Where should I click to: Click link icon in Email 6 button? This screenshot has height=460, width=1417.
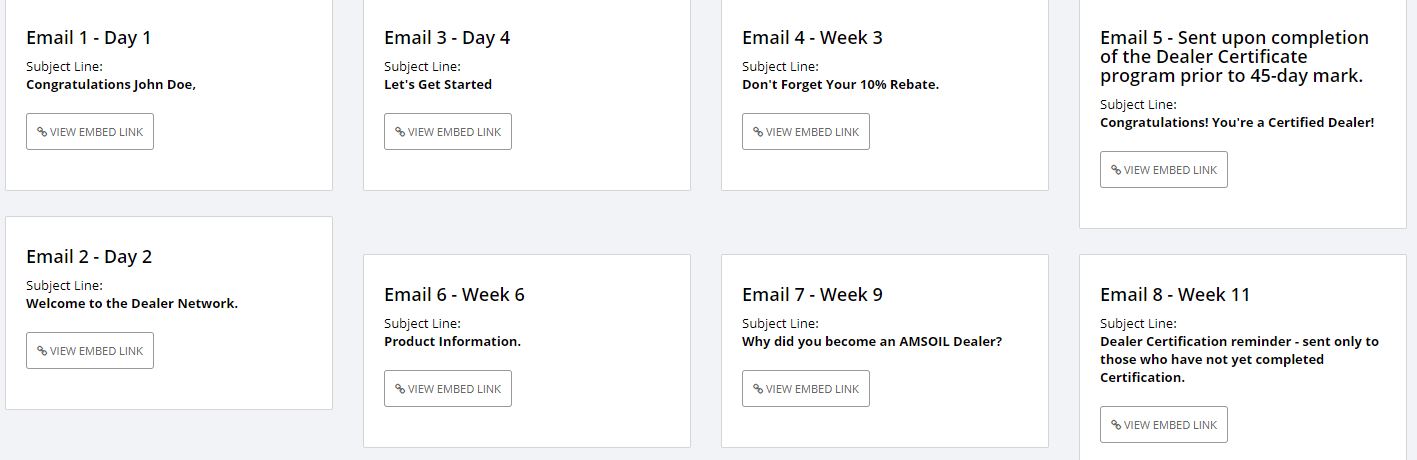[400, 389]
